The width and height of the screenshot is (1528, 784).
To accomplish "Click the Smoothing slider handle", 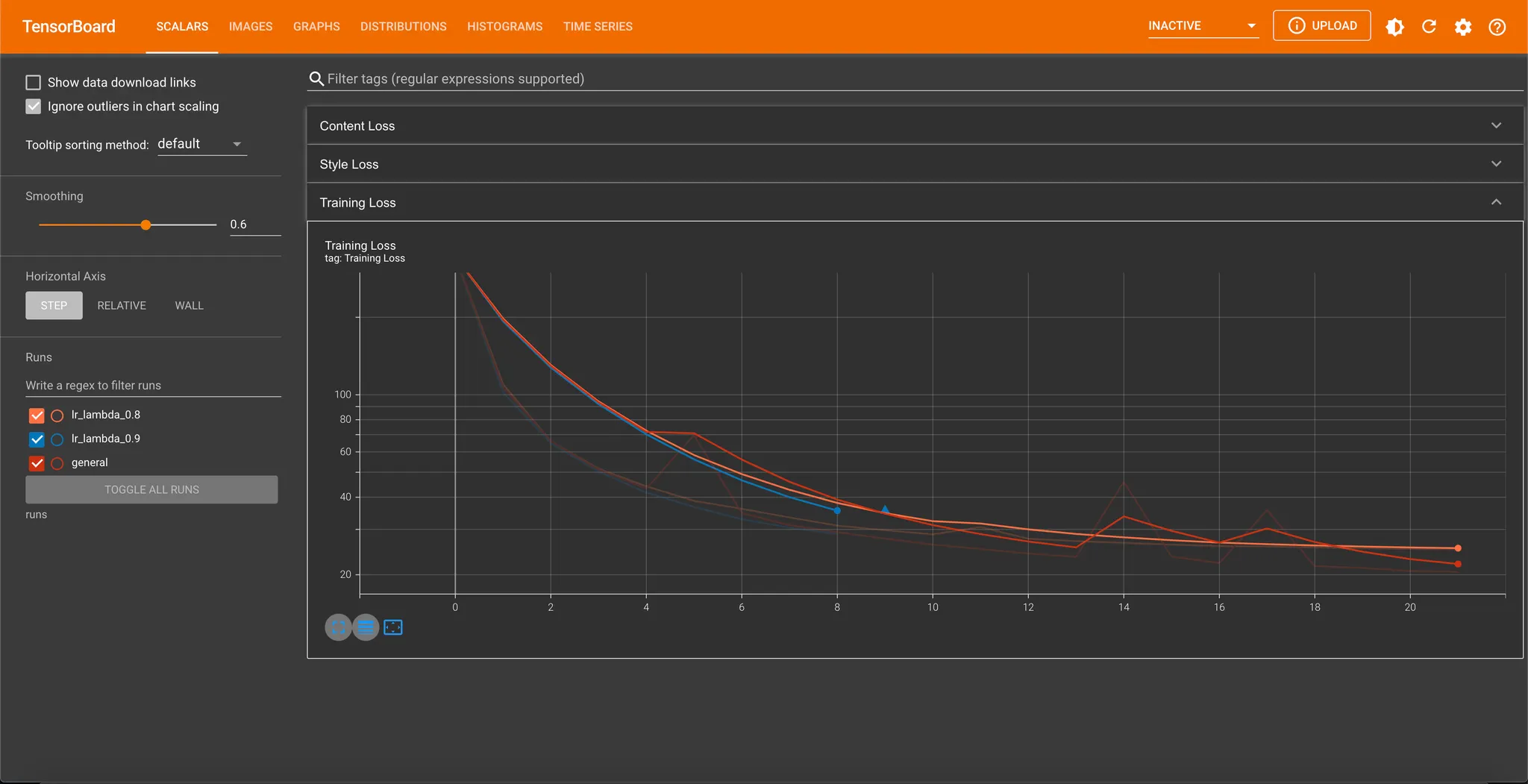I will tap(146, 225).
